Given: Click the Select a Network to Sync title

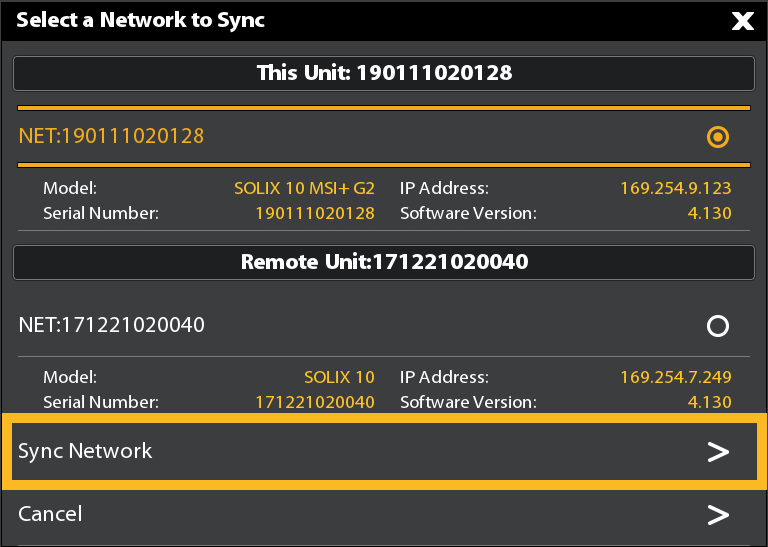Looking at the screenshot, I should 141,21.
